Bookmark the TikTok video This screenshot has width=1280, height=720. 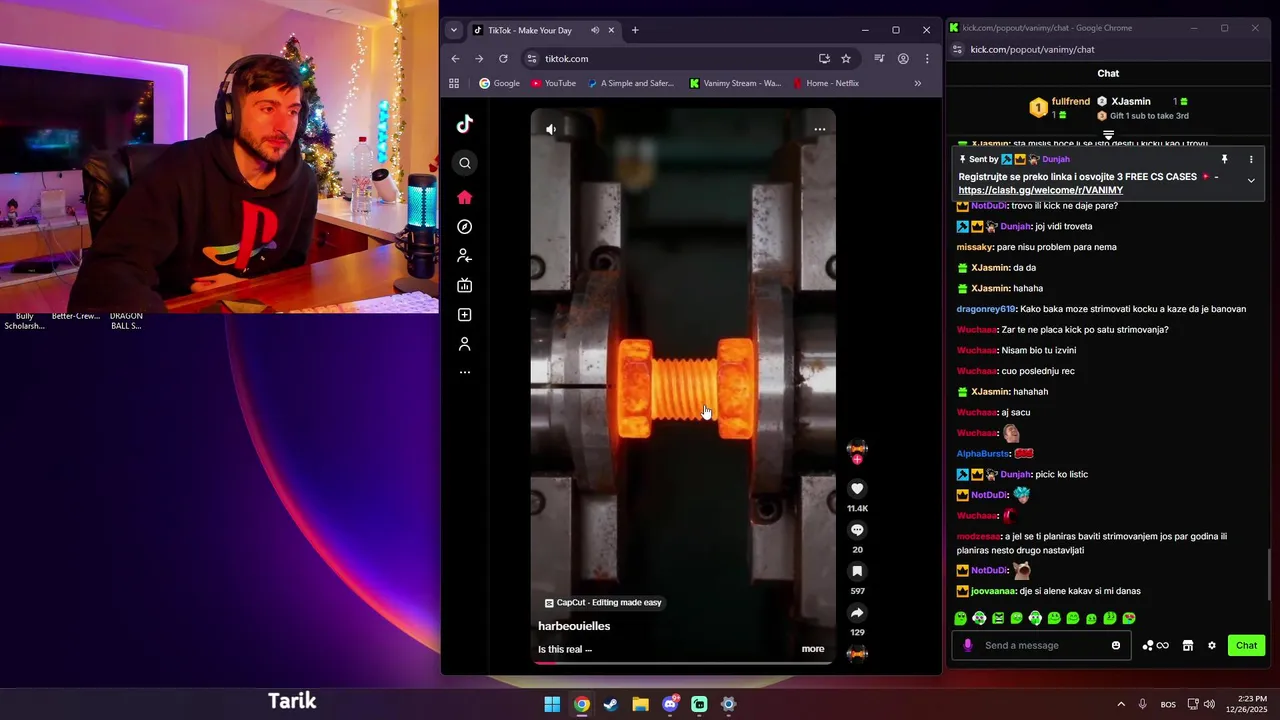(x=857, y=571)
